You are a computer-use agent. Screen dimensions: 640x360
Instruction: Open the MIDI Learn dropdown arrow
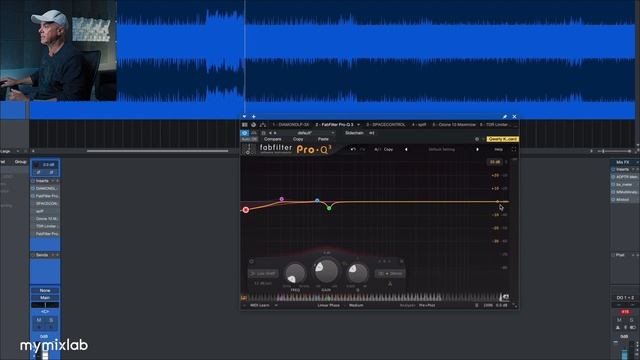[x=276, y=305]
